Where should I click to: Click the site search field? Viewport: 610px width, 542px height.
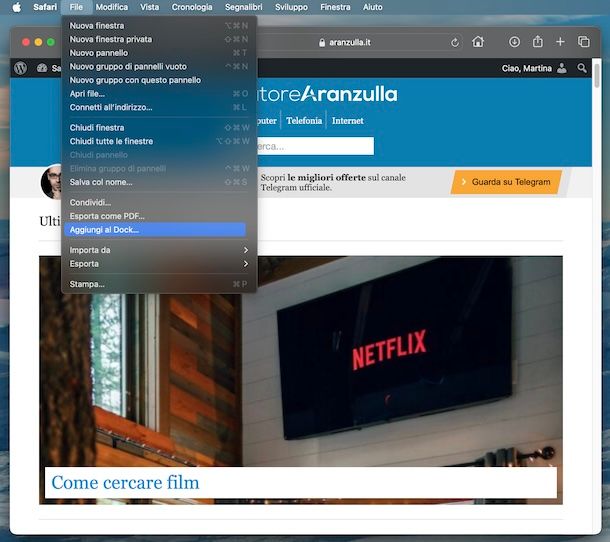tap(315, 146)
